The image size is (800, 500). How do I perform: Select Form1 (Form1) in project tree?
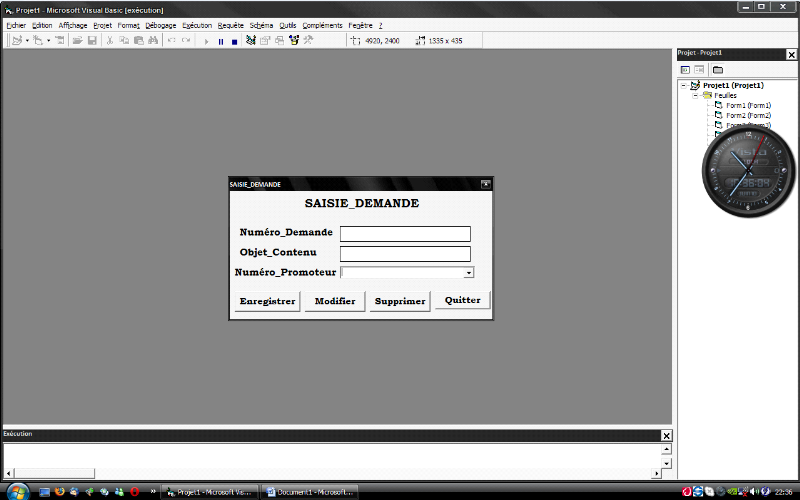coord(748,105)
